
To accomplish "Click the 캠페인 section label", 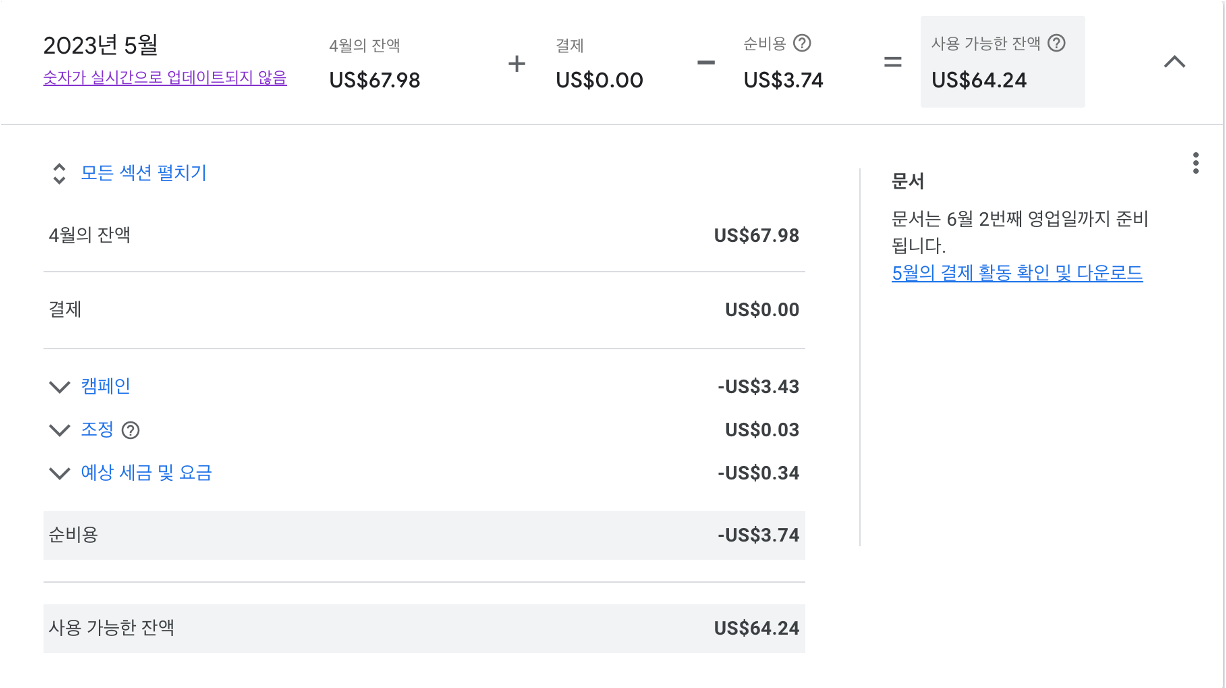I will (106, 386).
